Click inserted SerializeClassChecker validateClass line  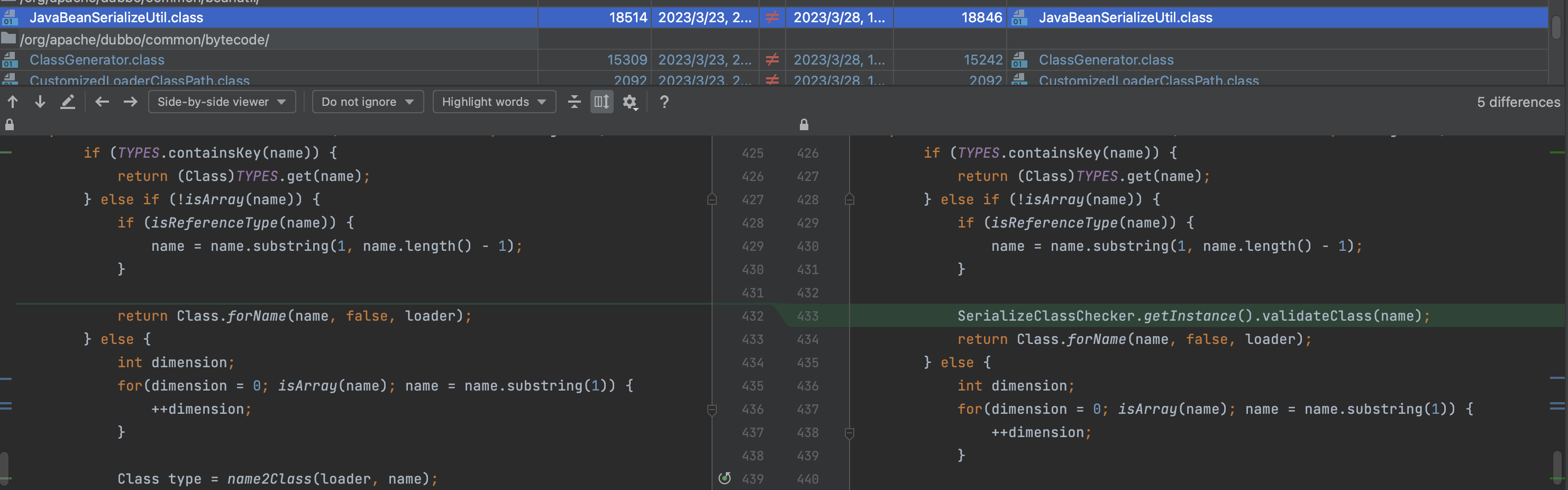coord(1193,316)
